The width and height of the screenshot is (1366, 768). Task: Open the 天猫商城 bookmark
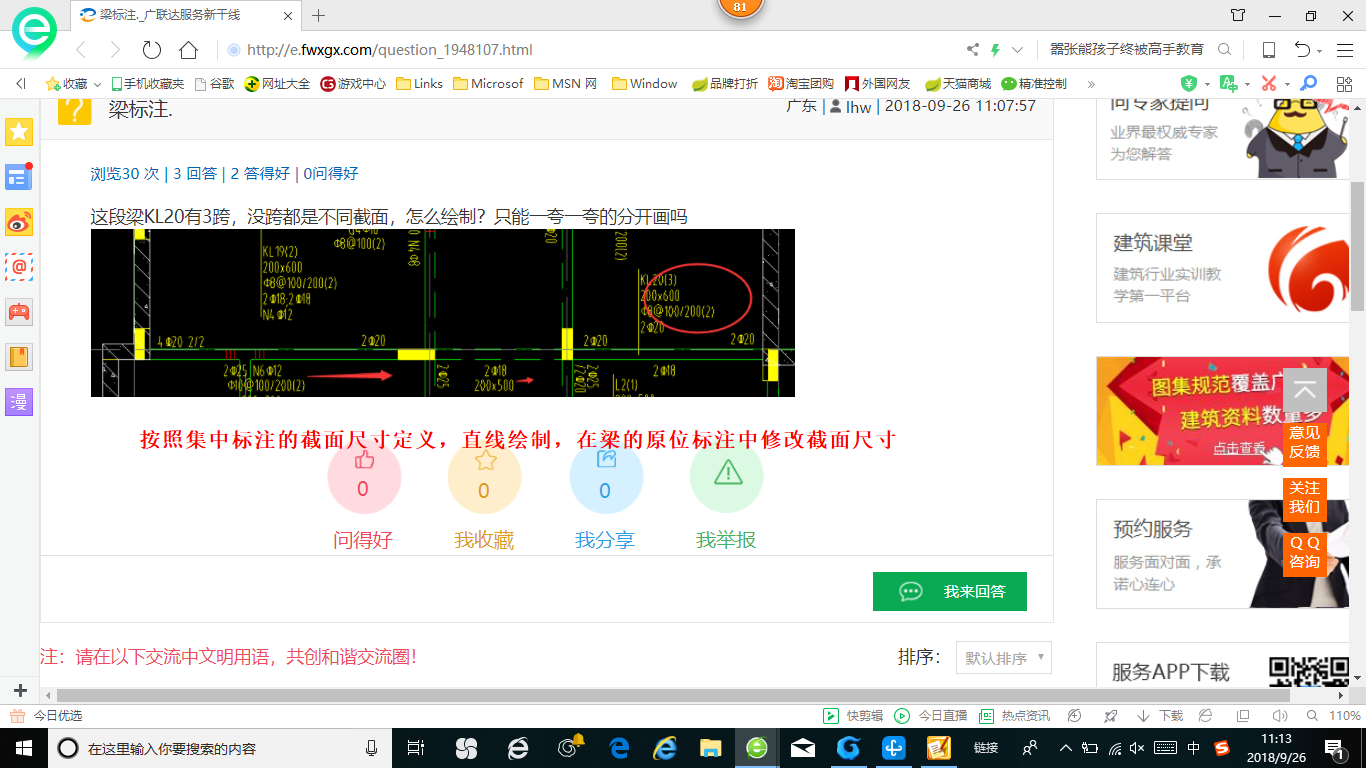click(958, 84)
